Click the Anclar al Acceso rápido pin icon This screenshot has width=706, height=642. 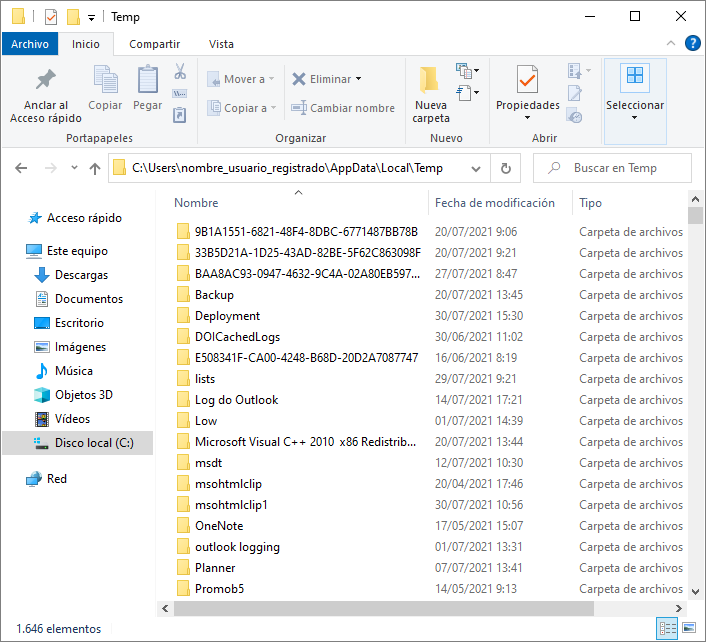pos(45,80)
